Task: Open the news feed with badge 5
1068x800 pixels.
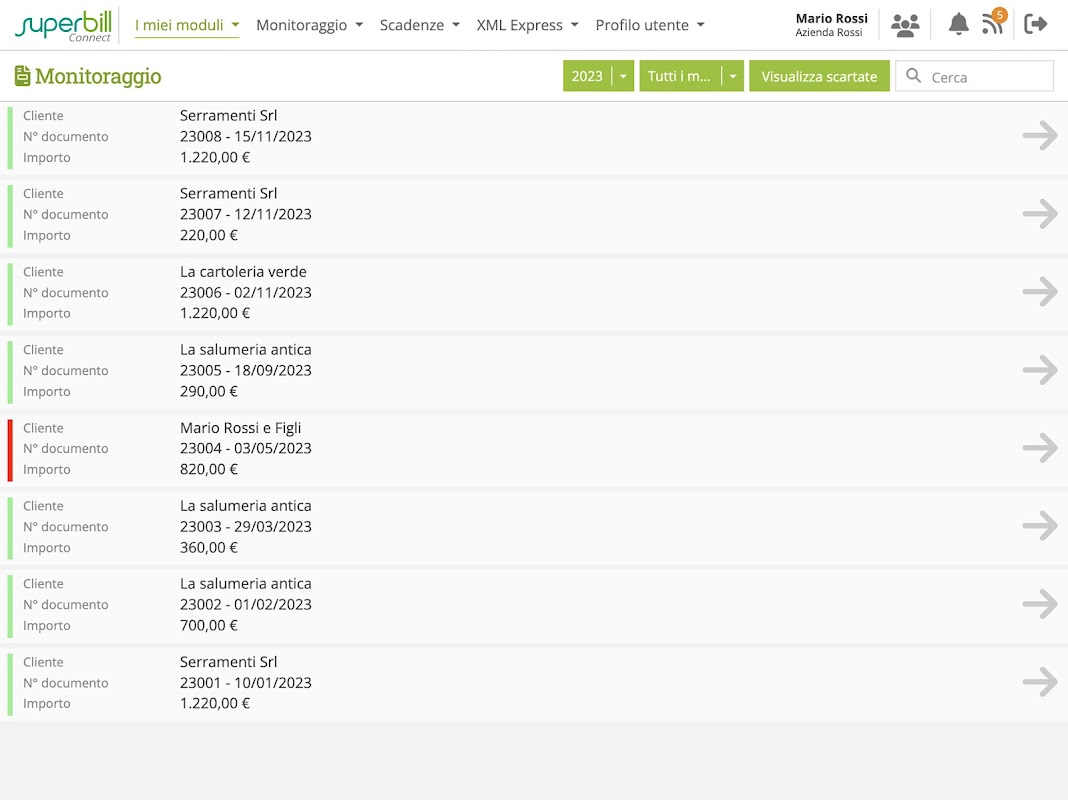Action: click(993, 22)
